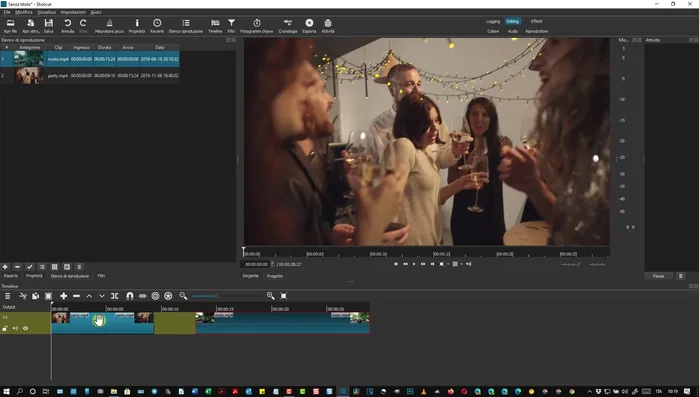Save project with Salva icon

click(49, 26)
